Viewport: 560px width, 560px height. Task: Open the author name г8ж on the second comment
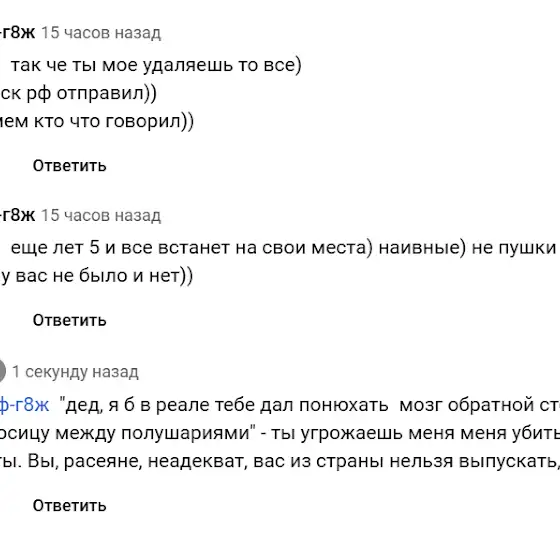[18, 215]
